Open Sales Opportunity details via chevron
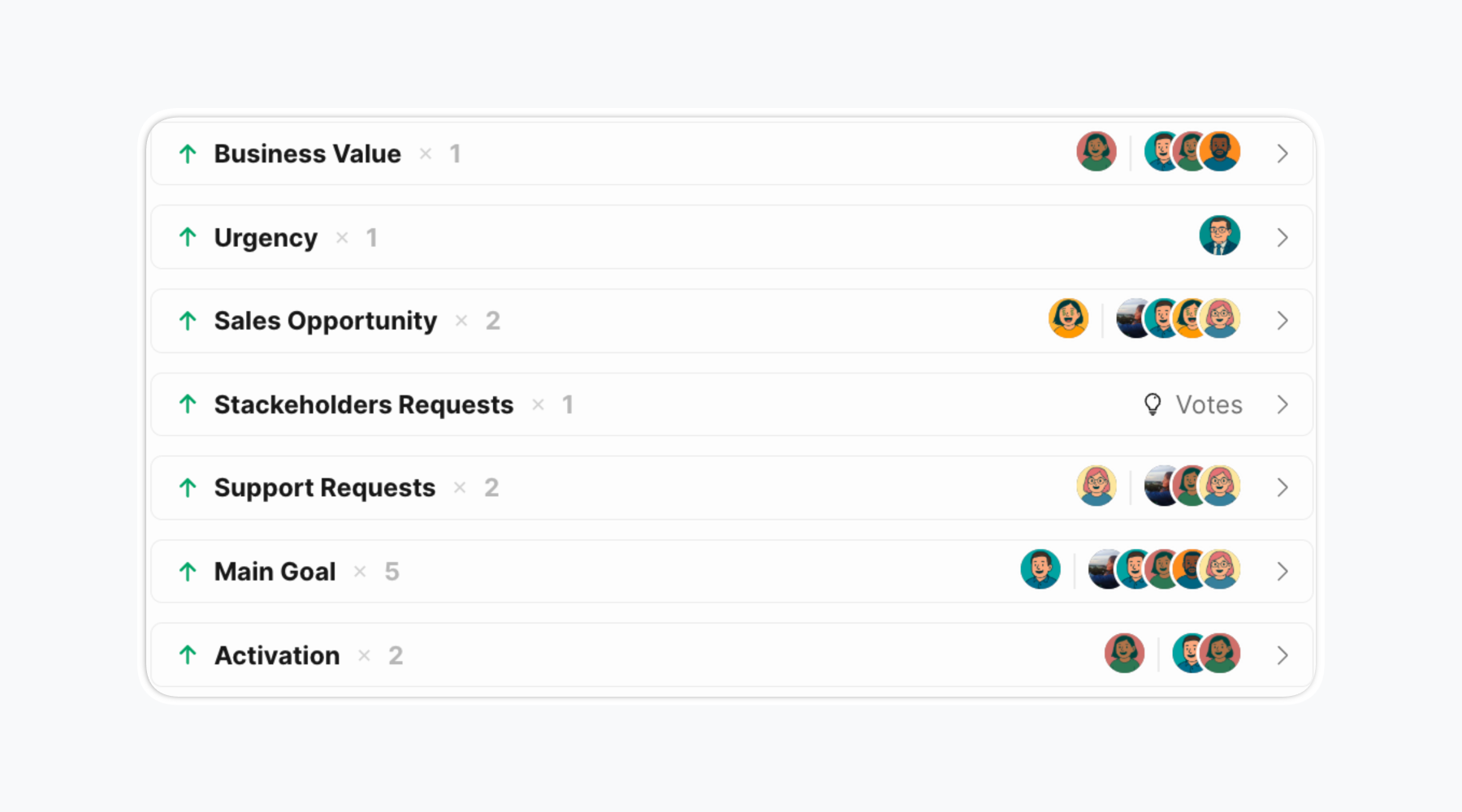Screen dimensions: 1462x812 click(x=1282, y=321)
